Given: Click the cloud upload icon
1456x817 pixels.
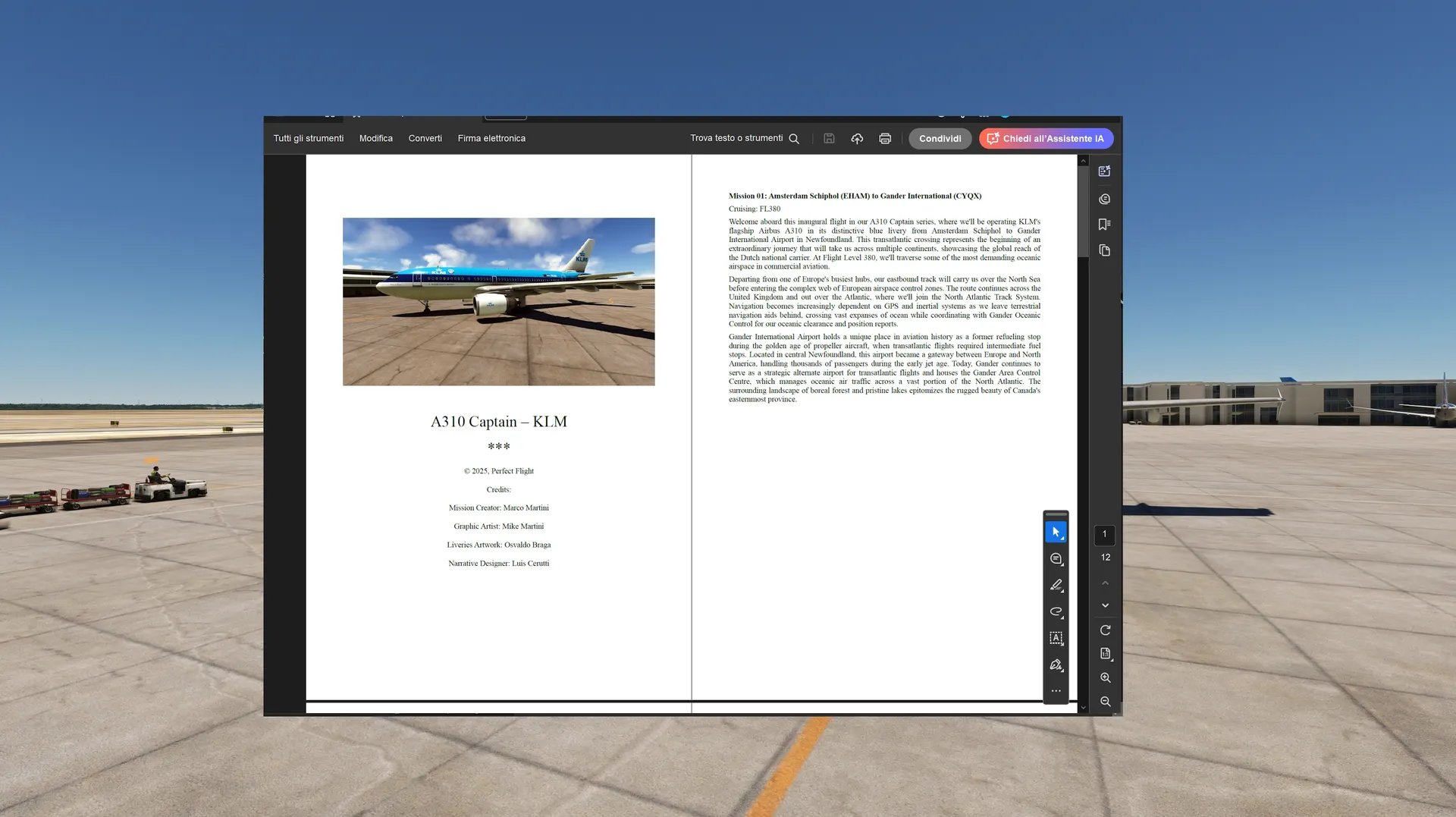Looking at the screenshot, I should (x=857, y=139).
